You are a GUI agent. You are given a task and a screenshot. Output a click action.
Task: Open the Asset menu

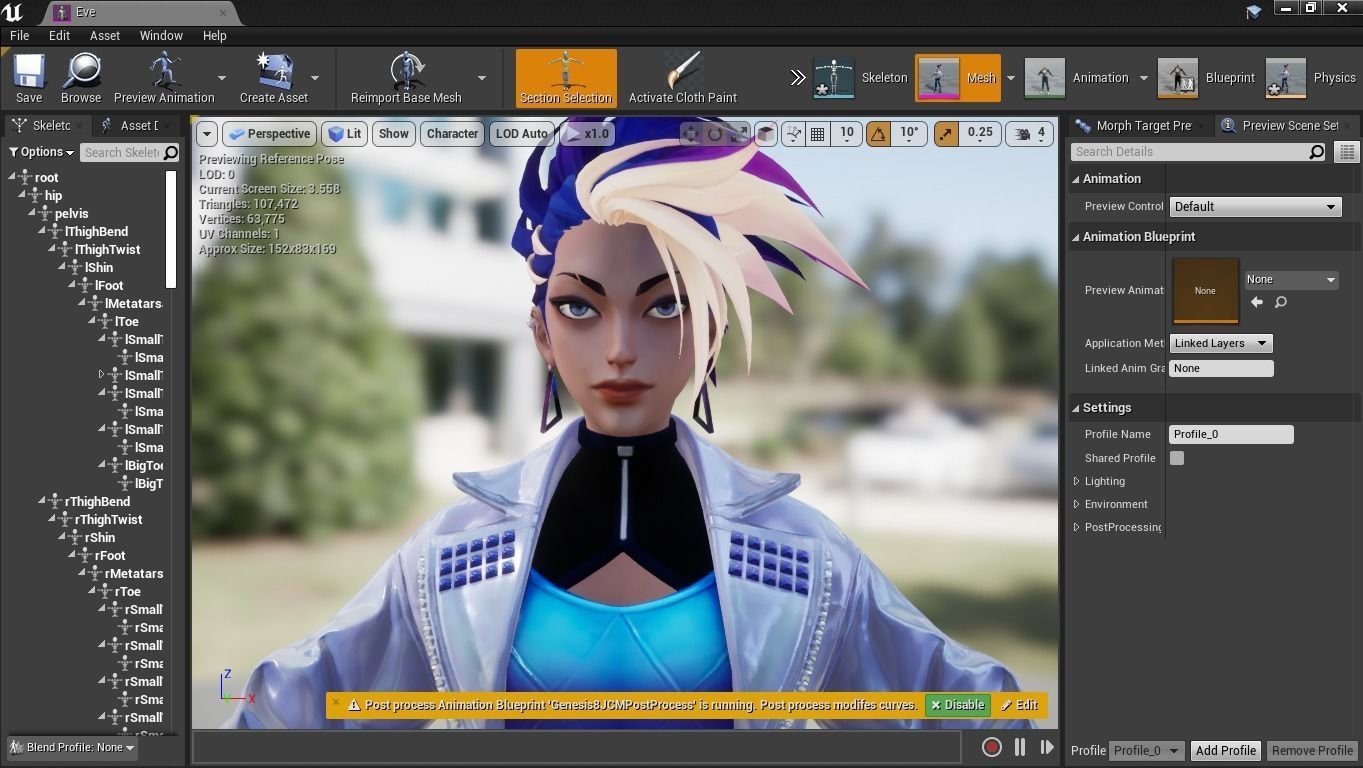pyautogui.click(x=105, y=36)
